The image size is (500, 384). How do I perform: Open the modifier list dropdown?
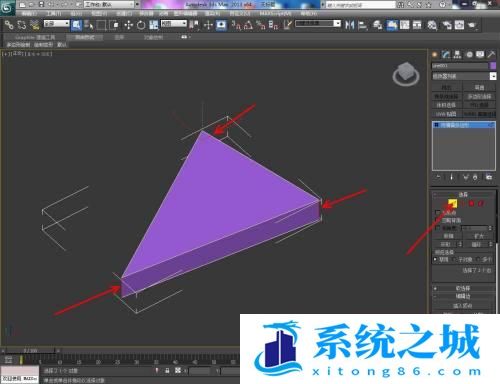coord(464,76)
